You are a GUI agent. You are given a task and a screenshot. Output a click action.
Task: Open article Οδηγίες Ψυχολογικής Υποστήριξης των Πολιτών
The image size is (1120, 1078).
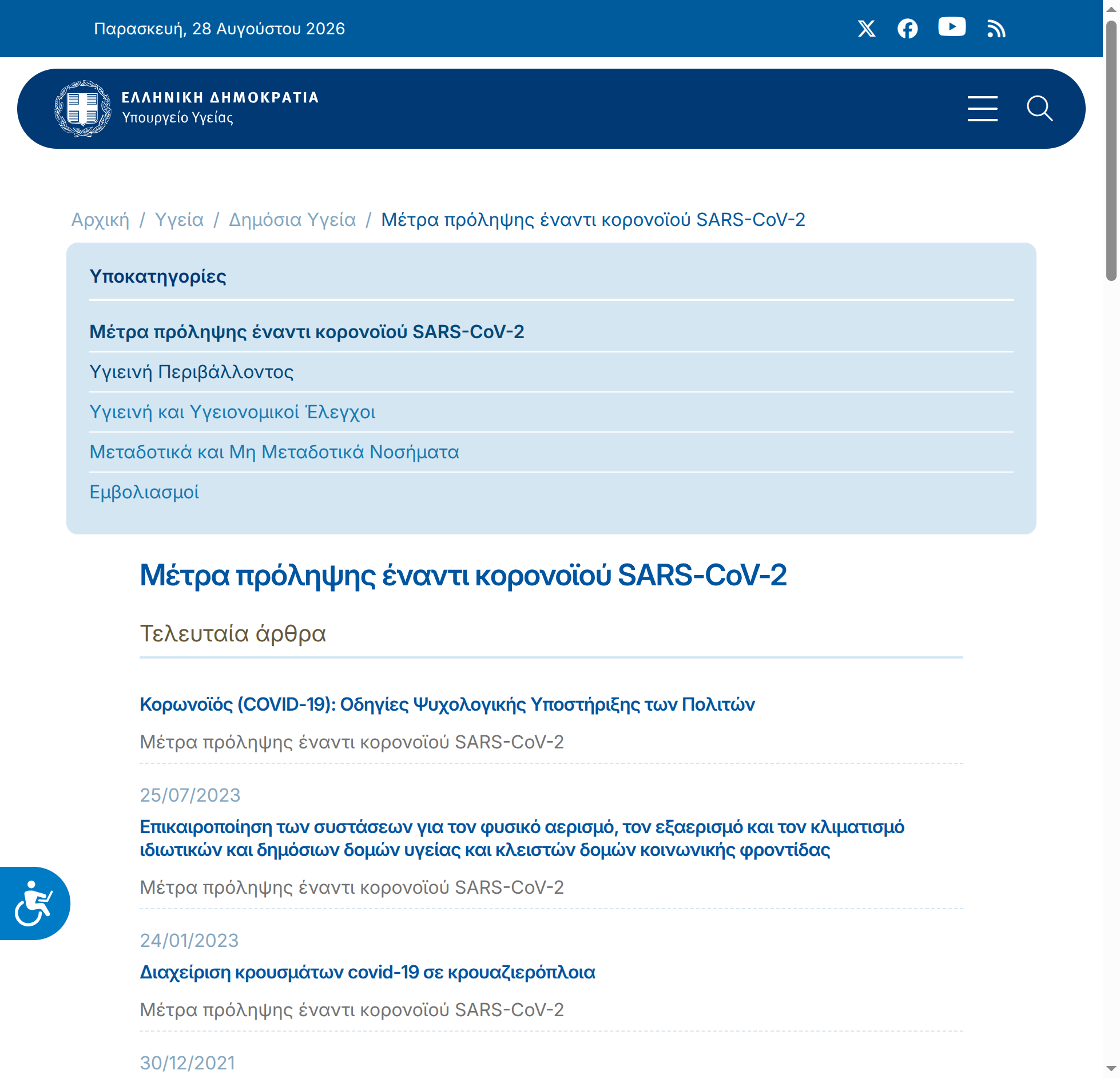[x=447, y=704]
